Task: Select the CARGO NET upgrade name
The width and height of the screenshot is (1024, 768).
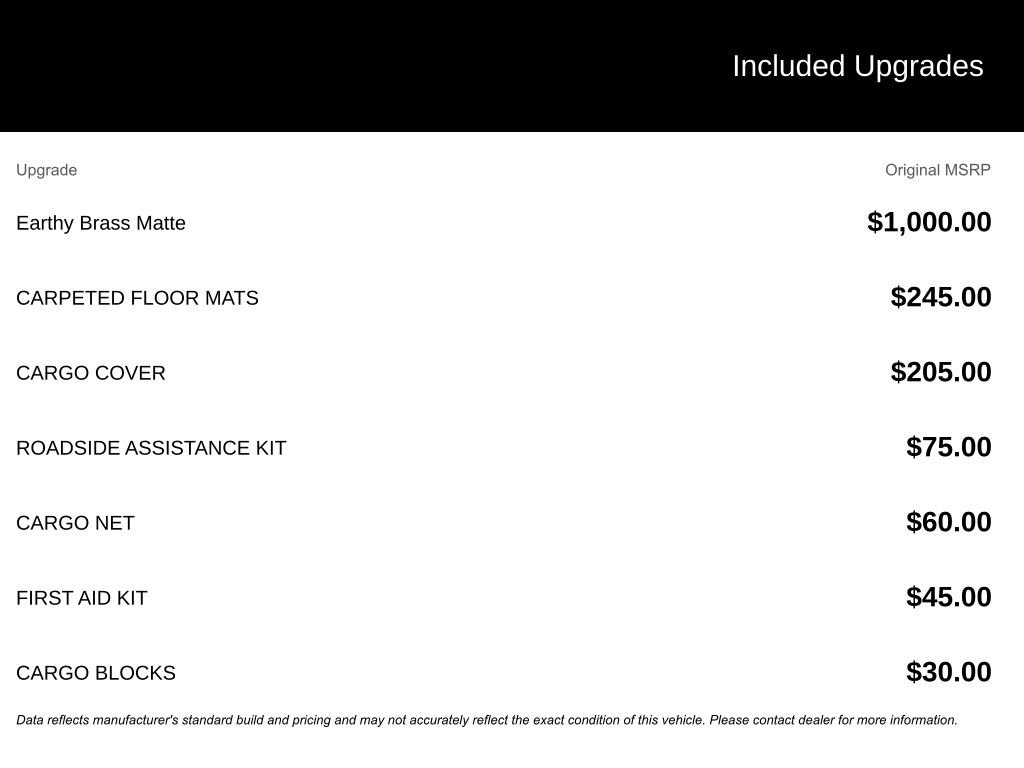Action: coord(75,523)
